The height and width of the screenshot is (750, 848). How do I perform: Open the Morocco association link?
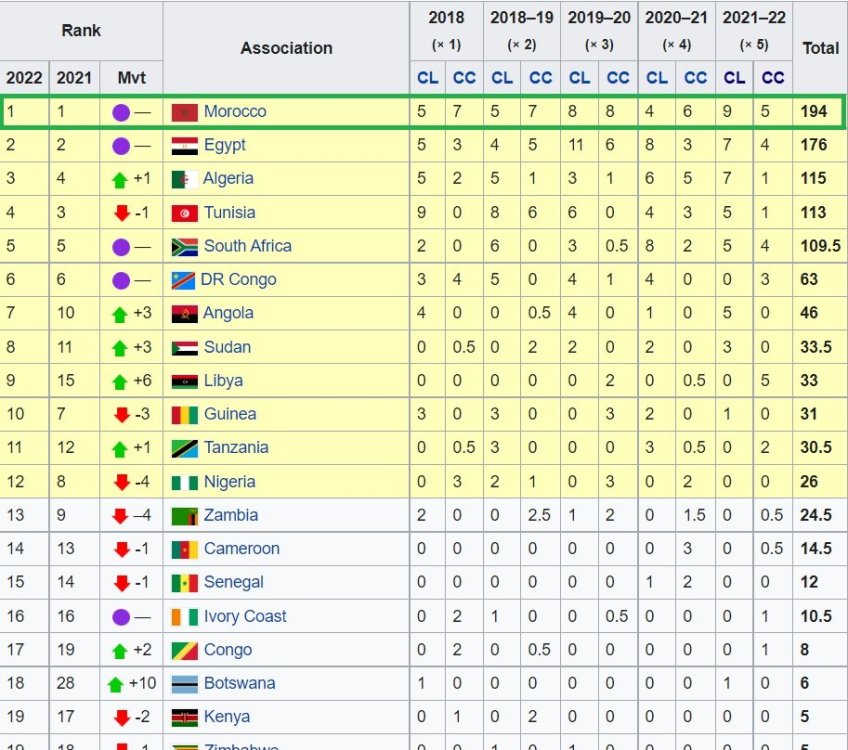coord(235,112)
